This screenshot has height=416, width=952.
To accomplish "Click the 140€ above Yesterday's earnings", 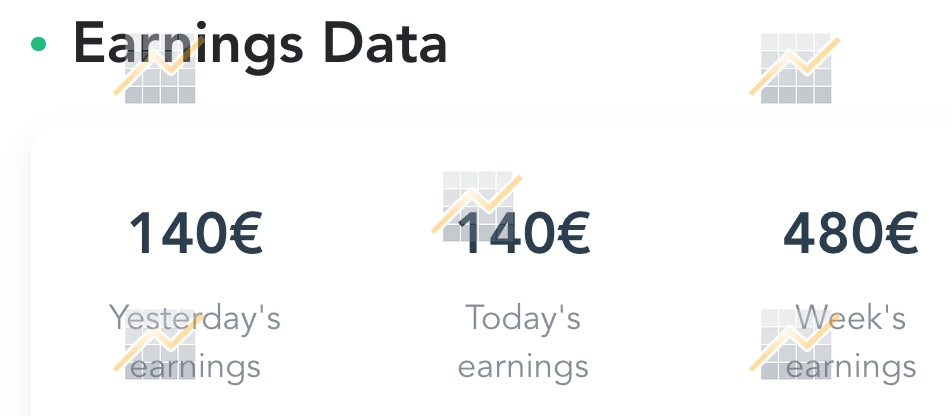I will coord(196,233).
